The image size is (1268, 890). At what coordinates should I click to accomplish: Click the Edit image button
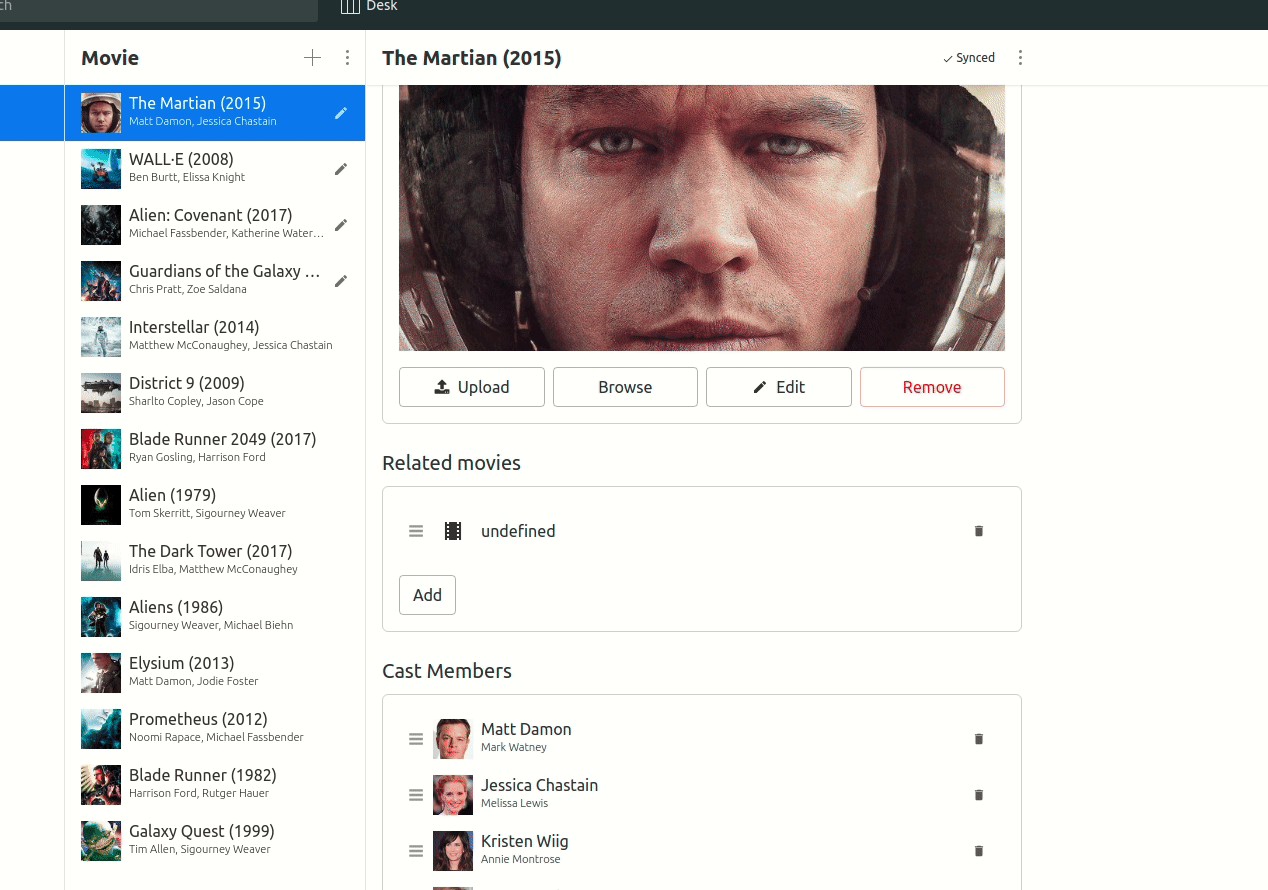[779, 387]
